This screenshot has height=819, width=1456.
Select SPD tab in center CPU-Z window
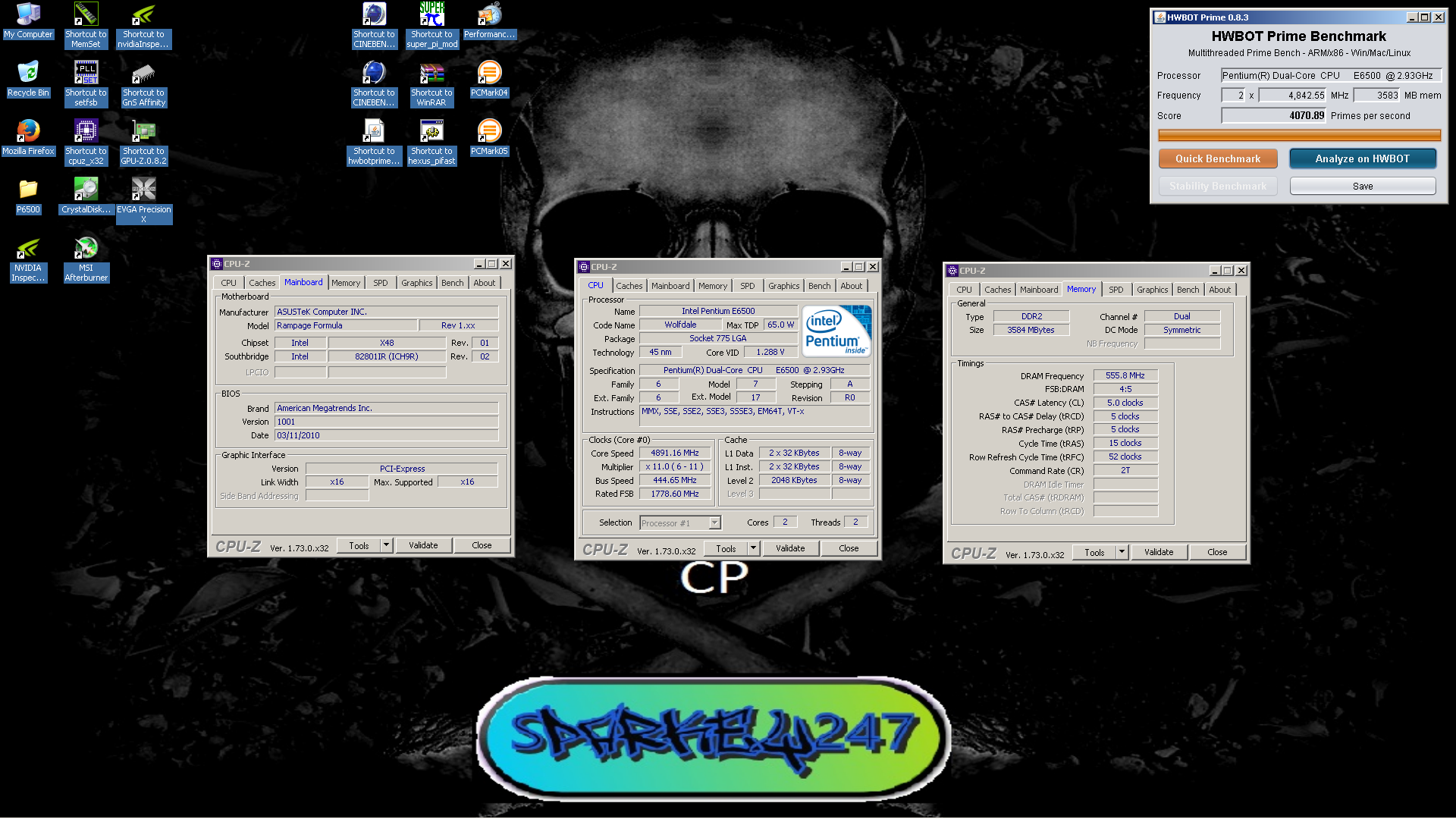click(x=748, y=286)
